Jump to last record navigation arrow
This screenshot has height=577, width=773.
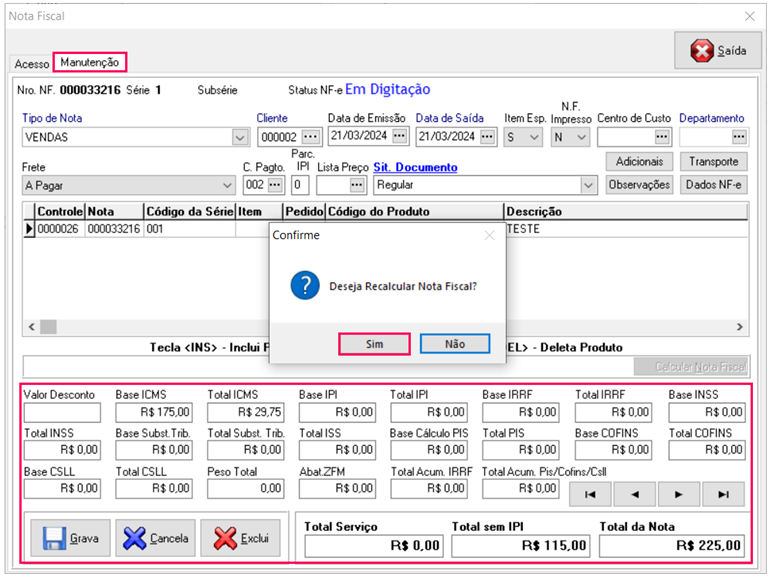[723, 493]
